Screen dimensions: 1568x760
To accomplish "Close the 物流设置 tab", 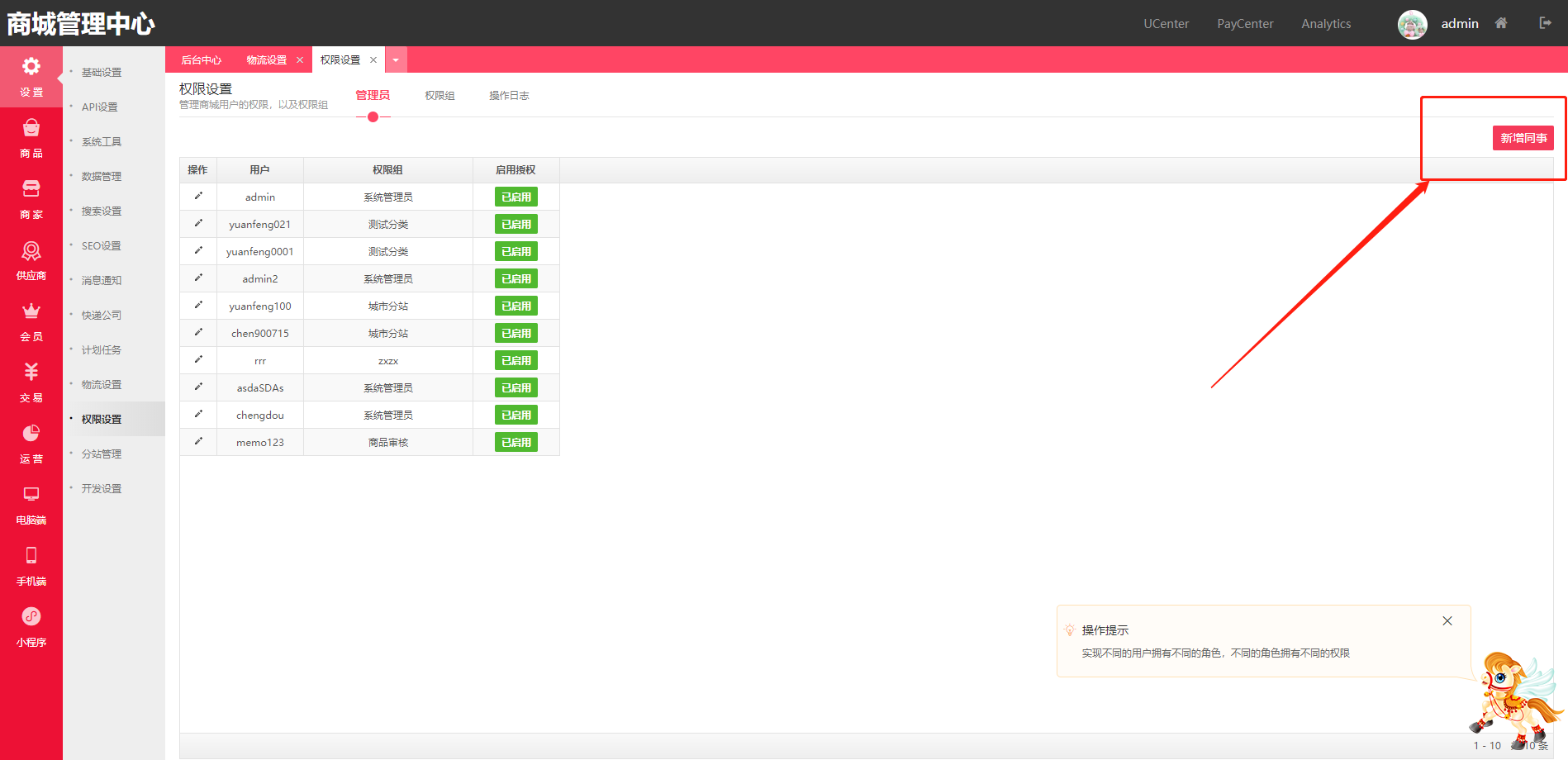I will (x=300, y=59).
